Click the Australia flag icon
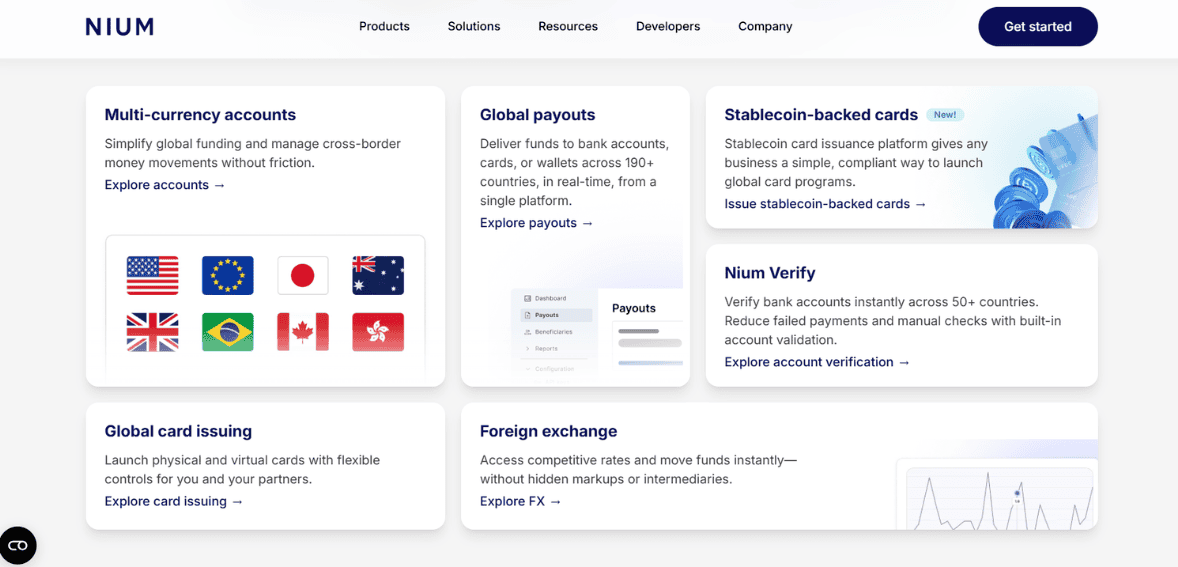1178x567 pixels. [x=378, y=275]
